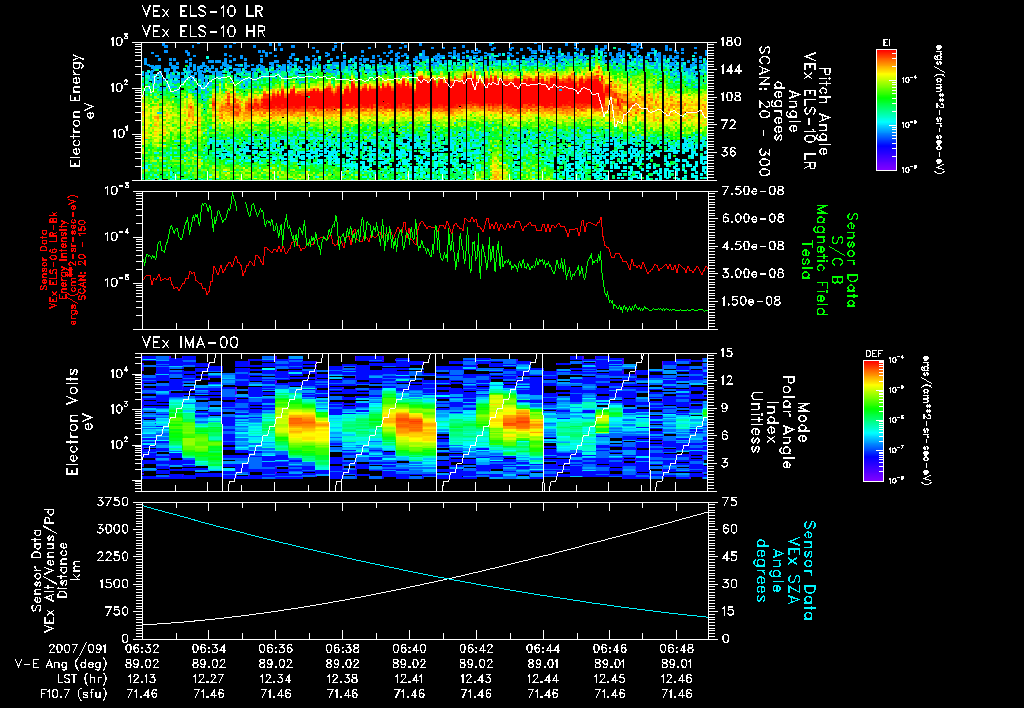
Task: Click the time tick "06:46"
Action: (610, 649)
